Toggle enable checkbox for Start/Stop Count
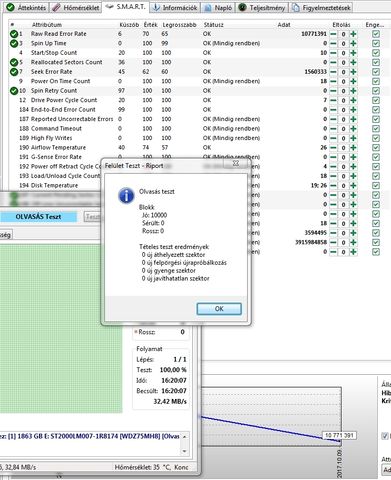This screenshot has width=391, height=480. pos(376,53)
